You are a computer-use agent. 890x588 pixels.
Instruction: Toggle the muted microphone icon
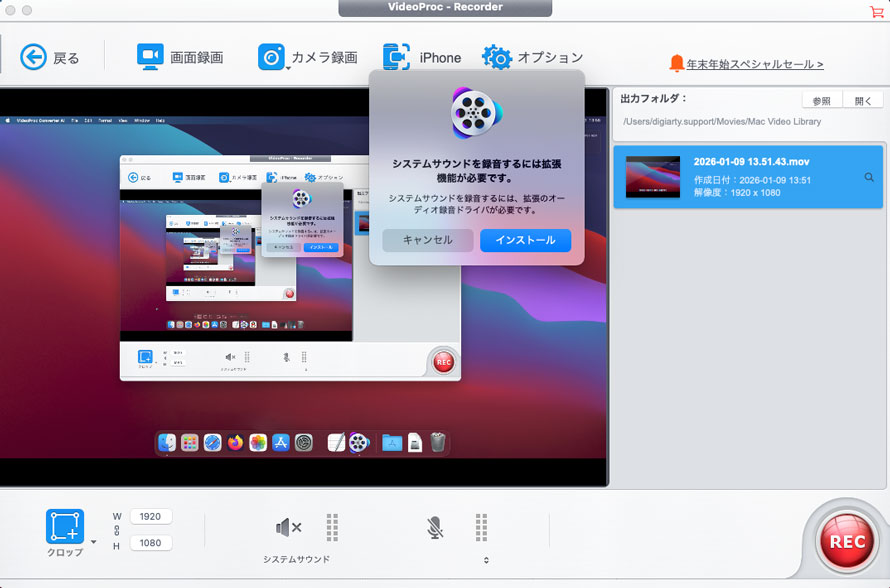(x=435, y=527)
